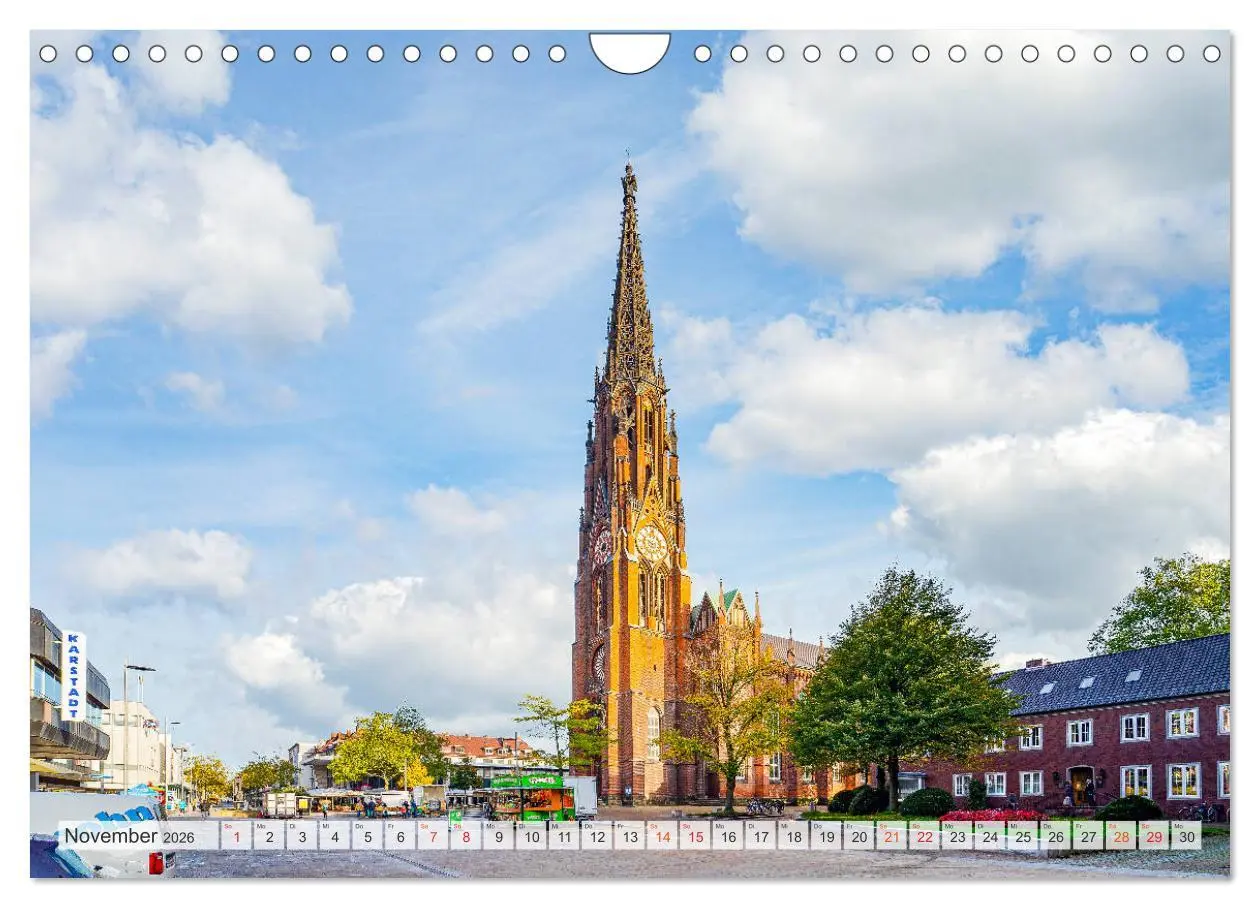Select calendar day 19

tap(826, 836)
